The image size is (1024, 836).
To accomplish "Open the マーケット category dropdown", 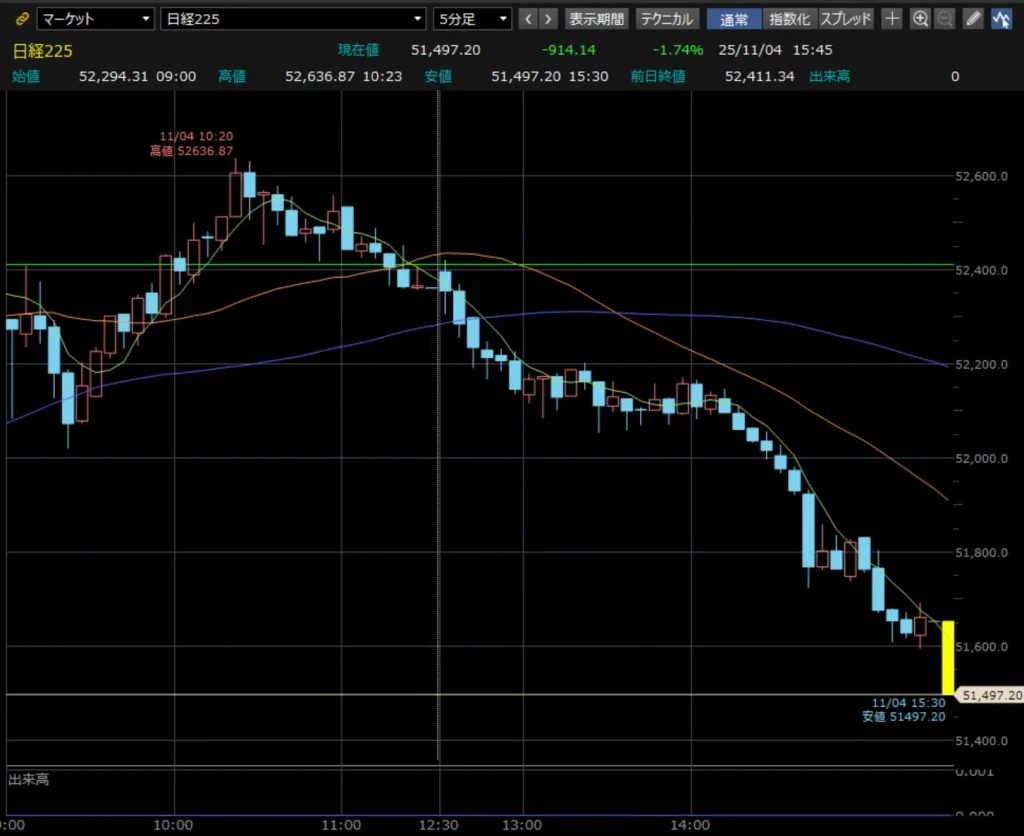I will click(x=96, y=19).
